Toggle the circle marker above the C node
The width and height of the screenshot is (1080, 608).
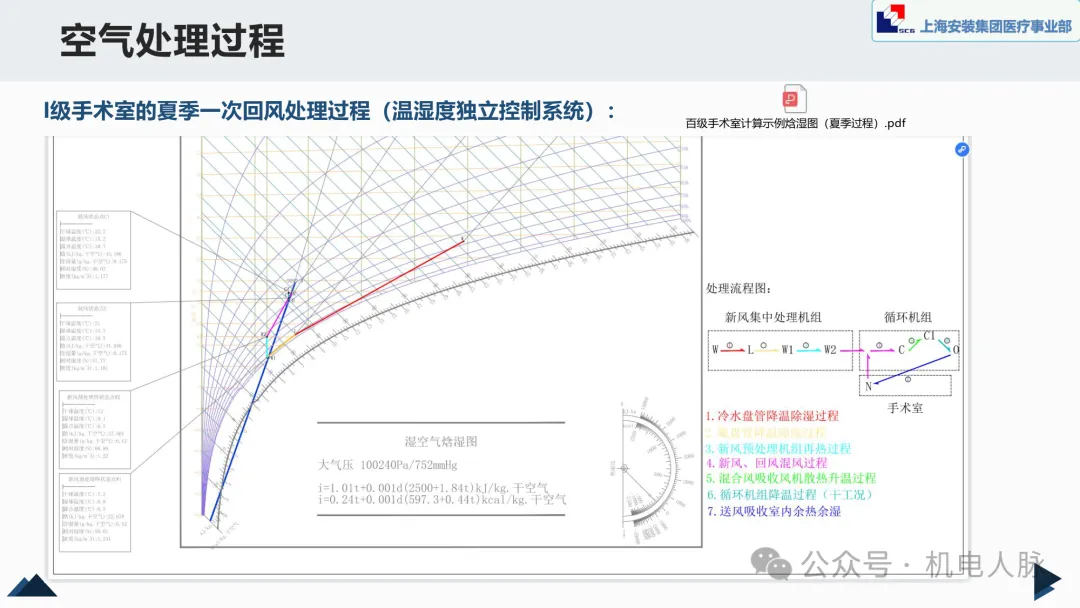click(x=911, y=339)
